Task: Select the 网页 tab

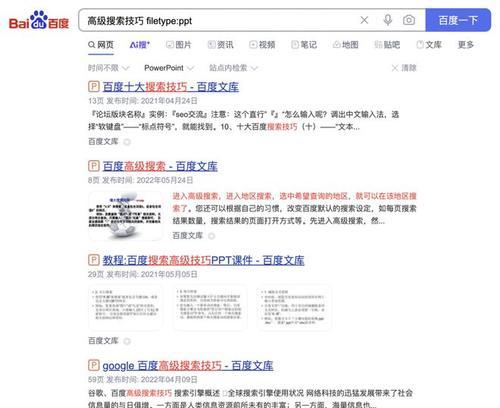Action: coord(101,45)
